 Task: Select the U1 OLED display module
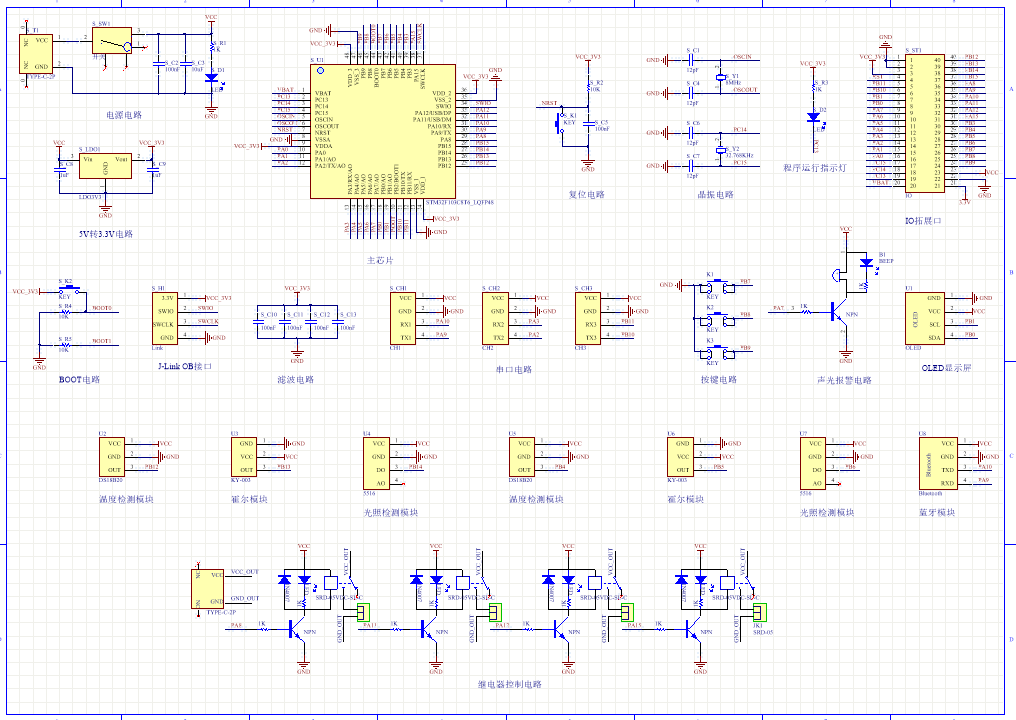pyautogui.click(x=925, y=318)
